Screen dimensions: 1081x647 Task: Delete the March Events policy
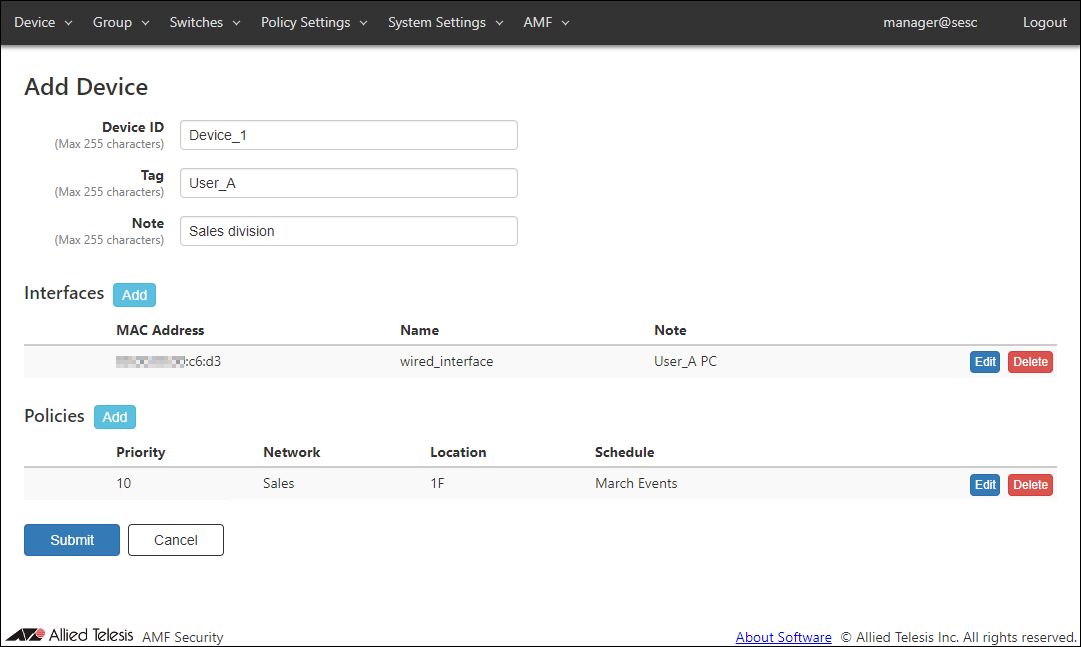click(x=1030, y=485)
